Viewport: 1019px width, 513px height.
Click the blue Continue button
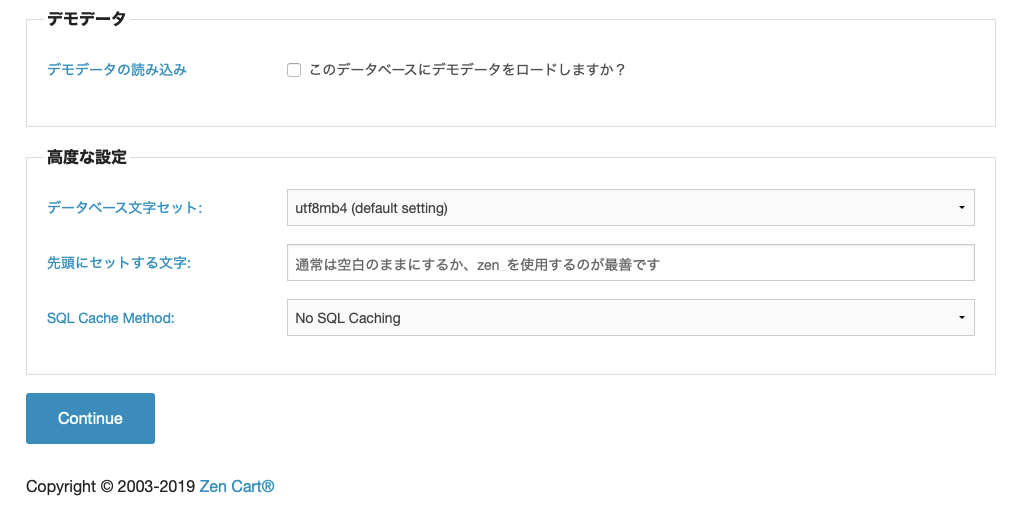[x=90, y=418]
